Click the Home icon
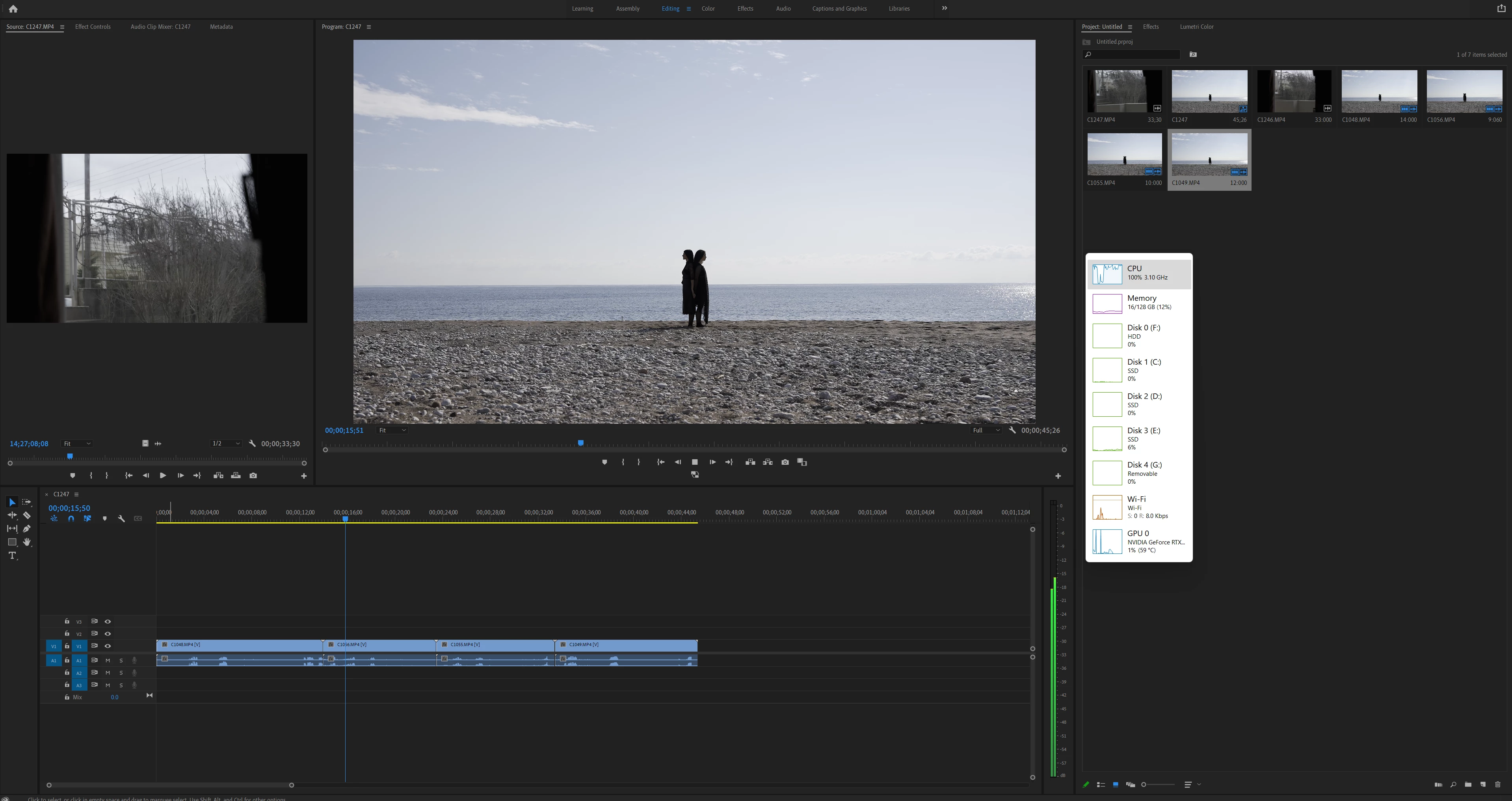This screenshot has height=801, width=1512. pyautogui.click(x=13, y=9)
